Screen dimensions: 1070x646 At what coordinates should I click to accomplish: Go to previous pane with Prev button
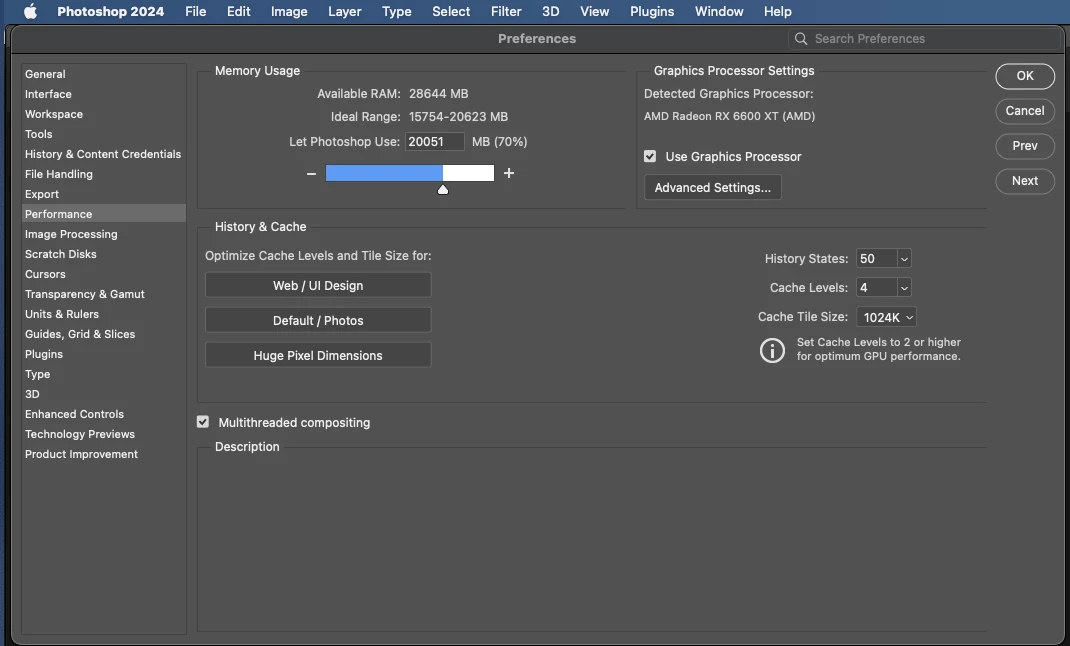(1024, 146)
